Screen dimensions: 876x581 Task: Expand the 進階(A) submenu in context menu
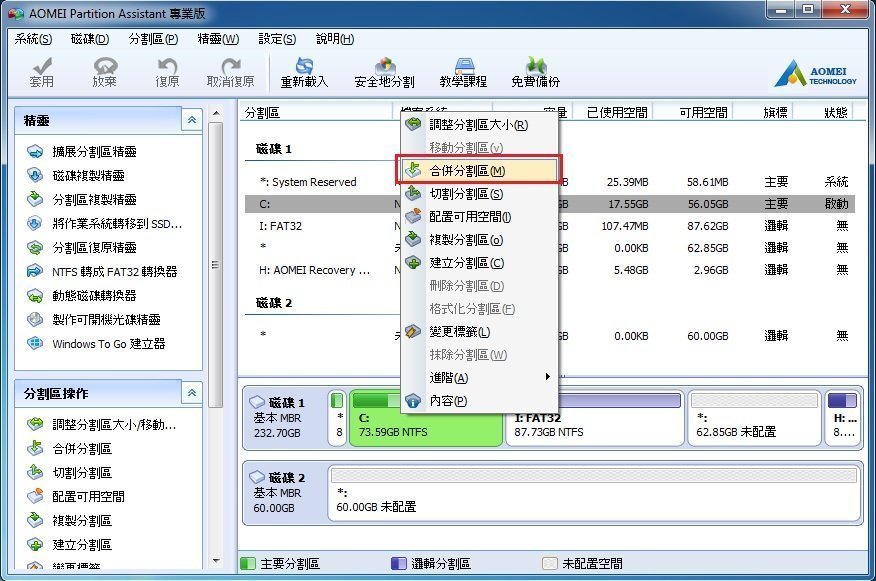point(479,378)
